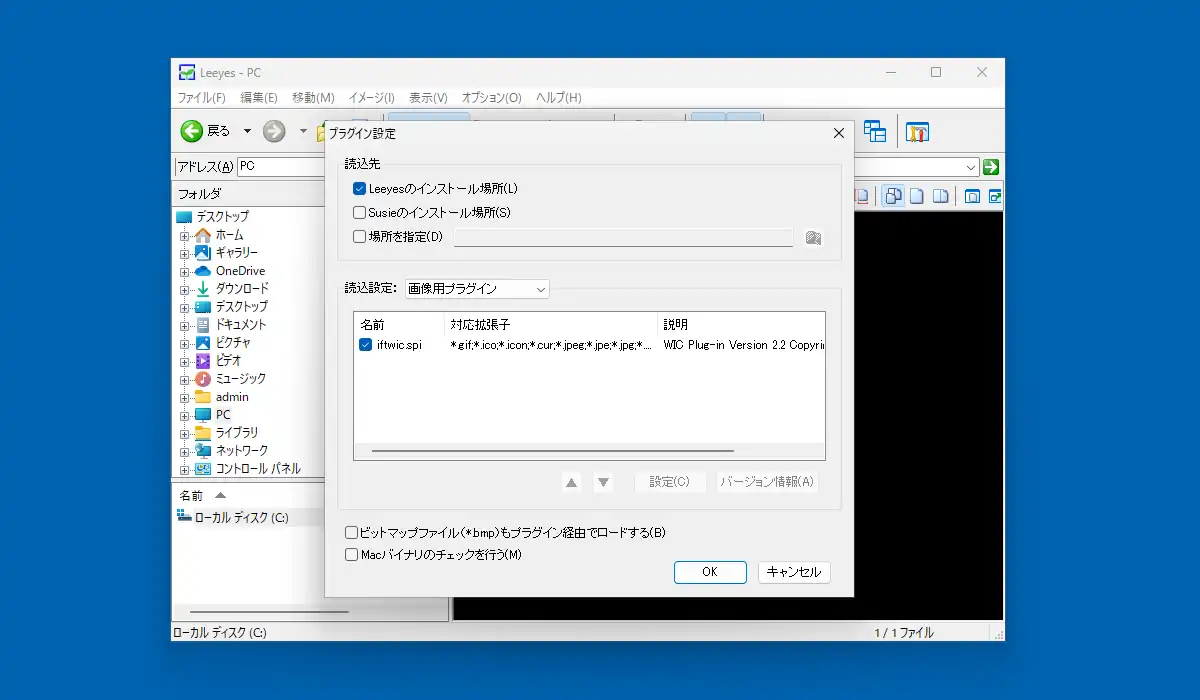Click the ビデオ icon in folder tree
1200x700 pixels.
[203, 361]
